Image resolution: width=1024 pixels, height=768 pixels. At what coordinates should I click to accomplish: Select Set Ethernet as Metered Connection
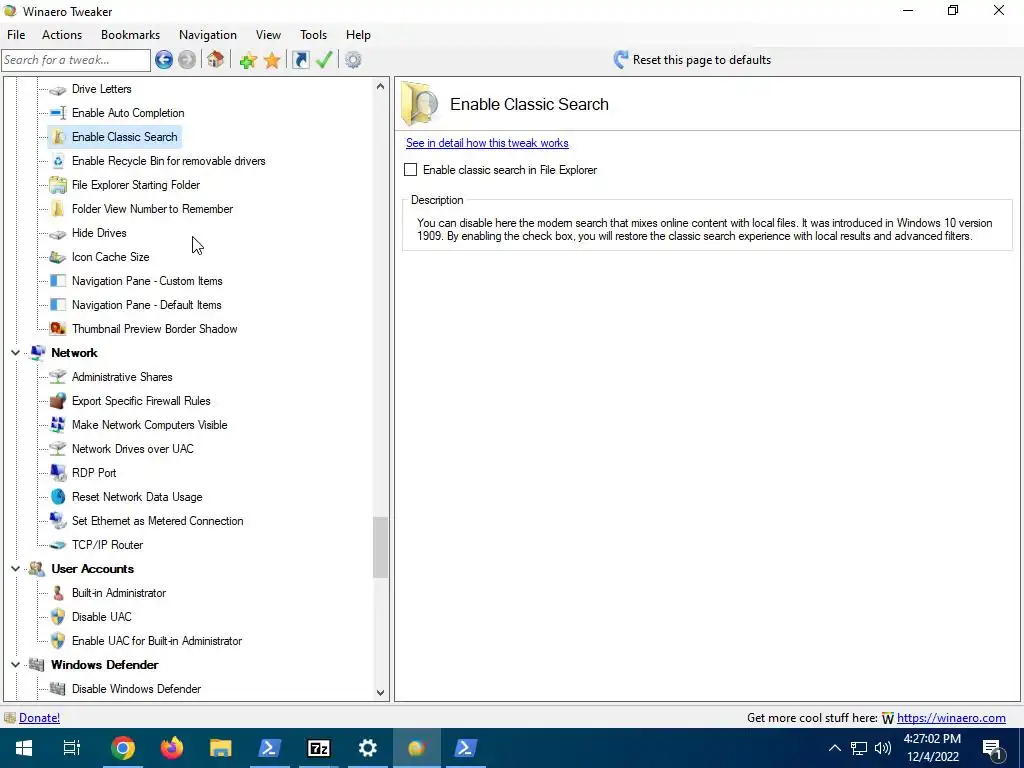point(157,521)
